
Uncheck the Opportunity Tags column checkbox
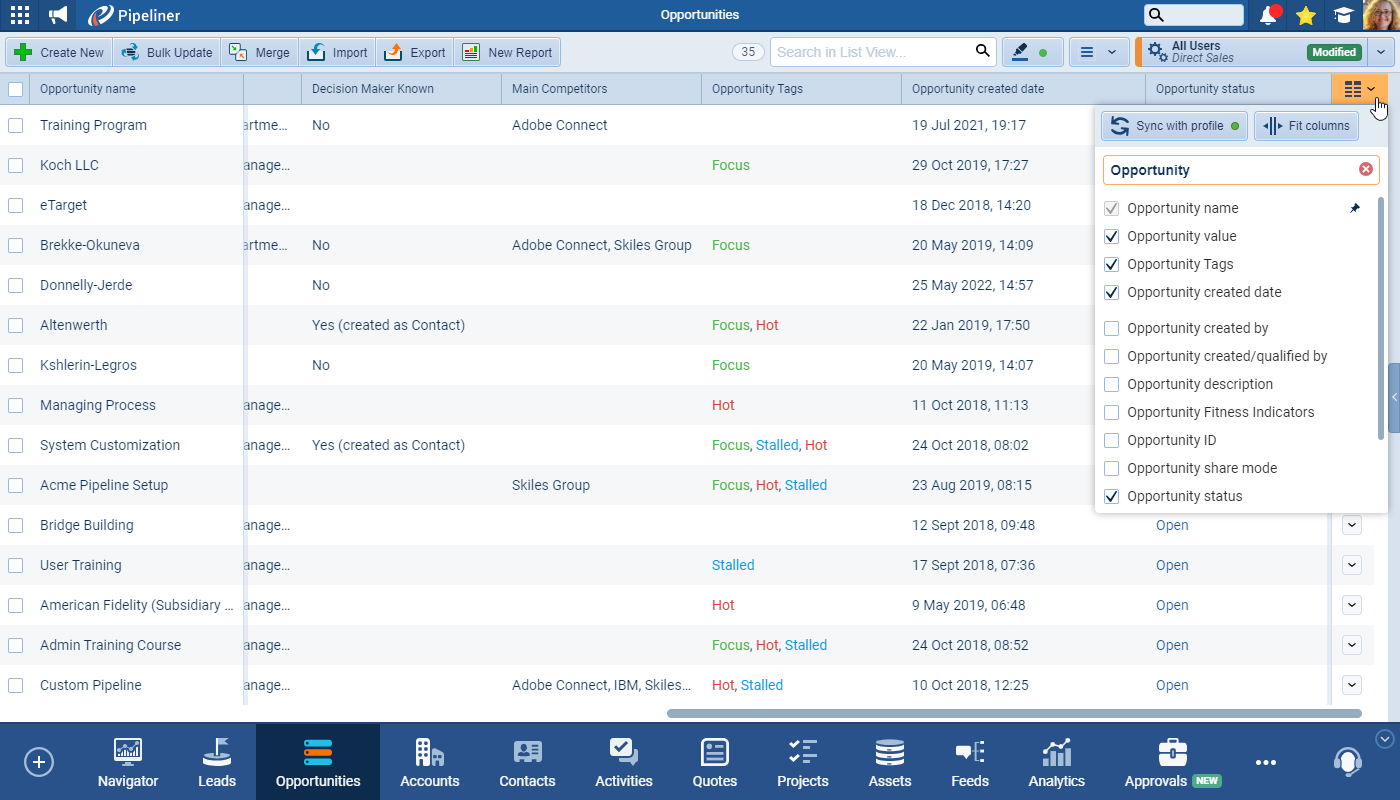tap(1111, 264)
